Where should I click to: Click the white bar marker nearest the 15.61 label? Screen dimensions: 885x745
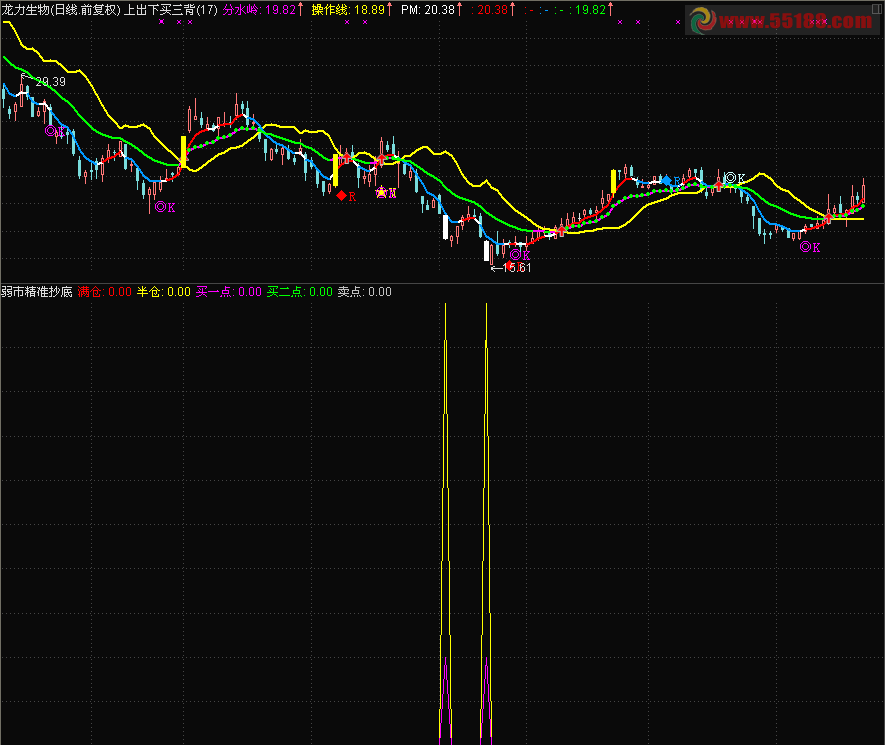coord(487,251)
